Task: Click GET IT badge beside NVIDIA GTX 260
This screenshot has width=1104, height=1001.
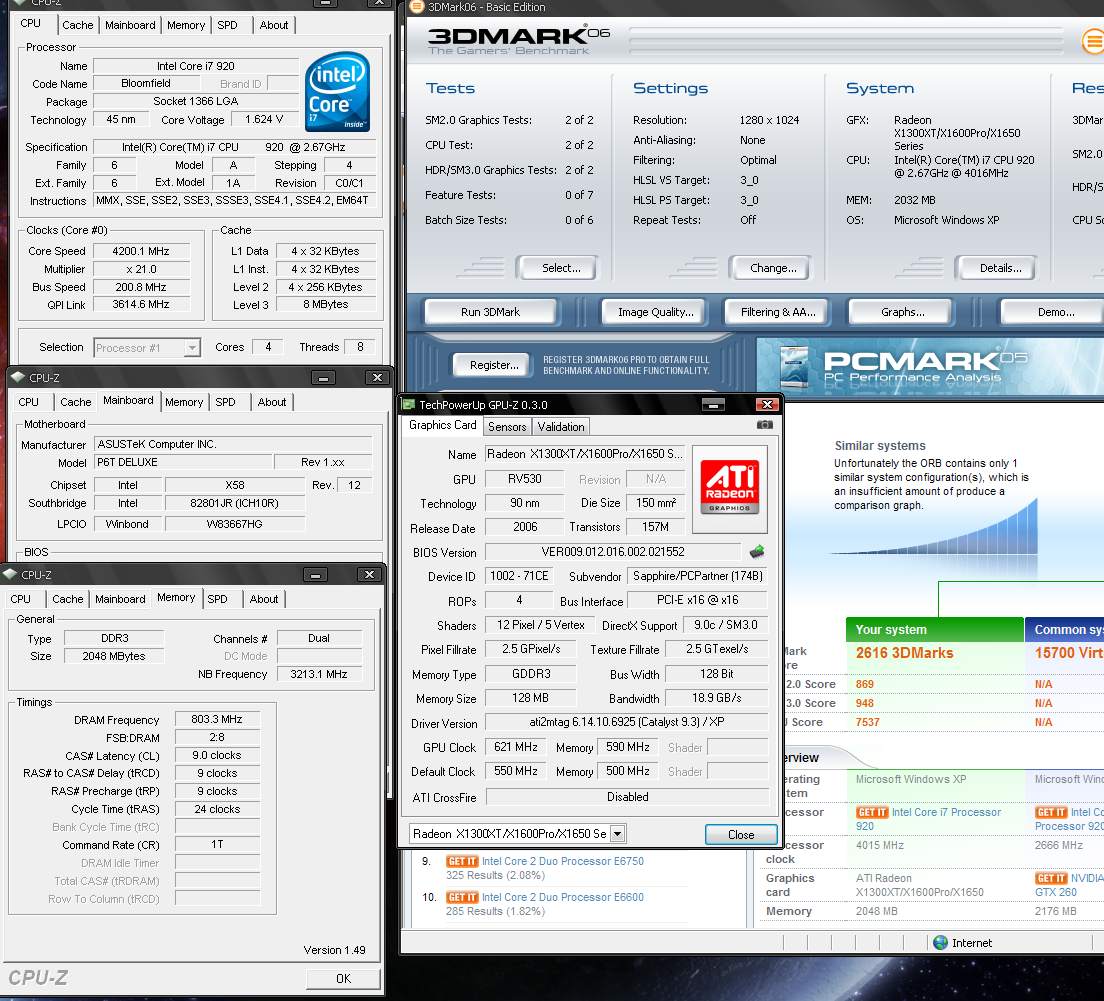Action: 1051,878
